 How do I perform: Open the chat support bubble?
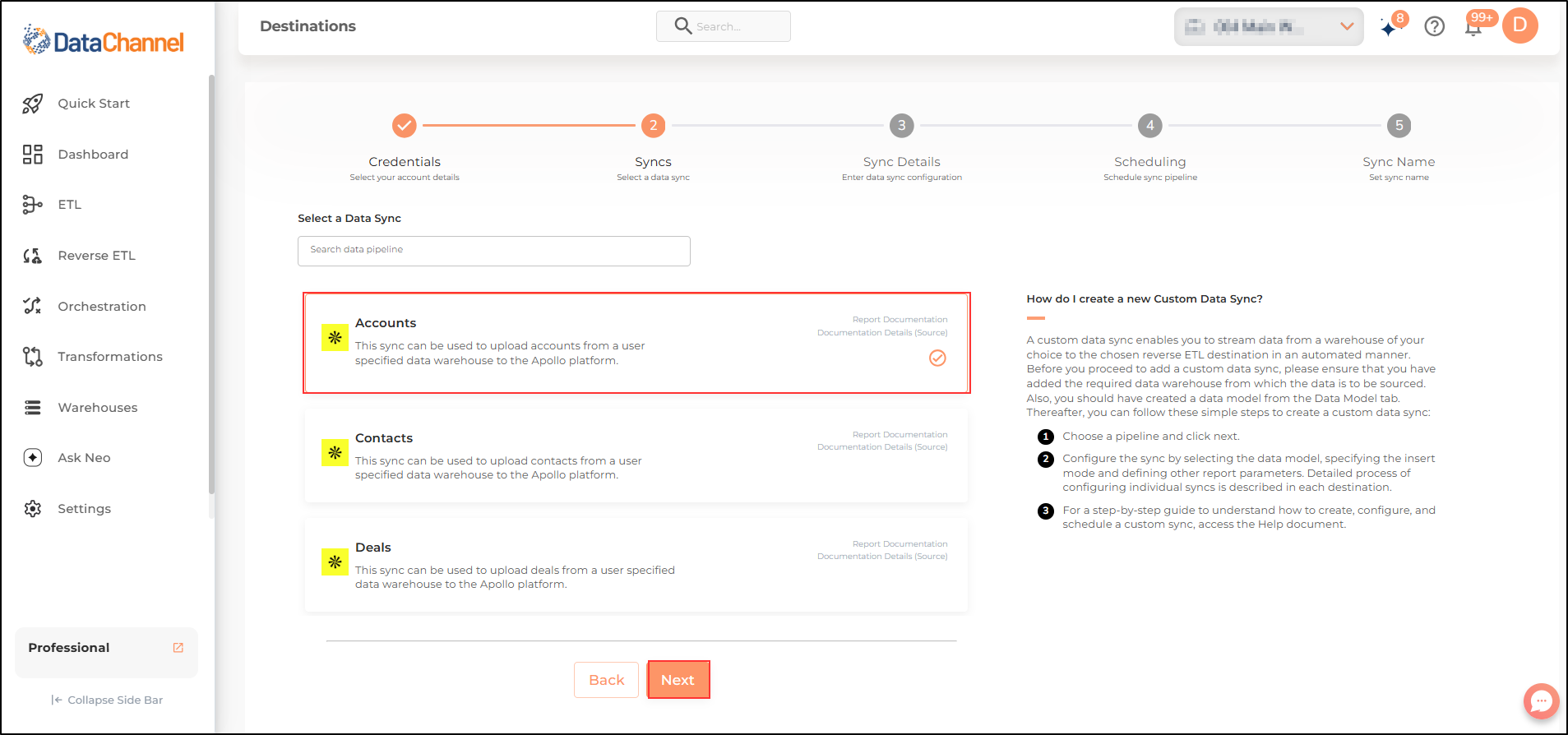point(1541,701)
